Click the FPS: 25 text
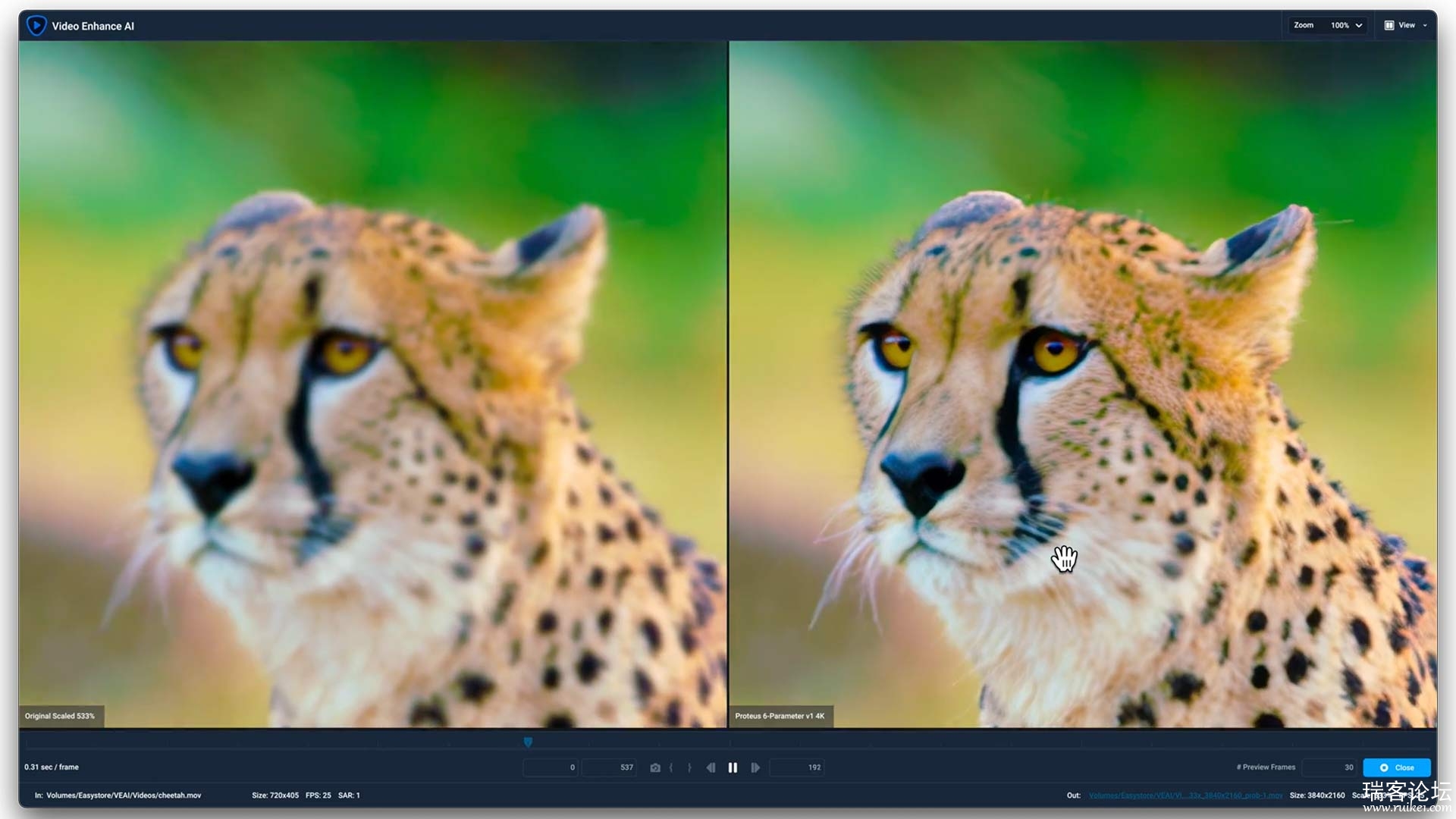Screen dimensions: 1456x819 pos(318,795)
